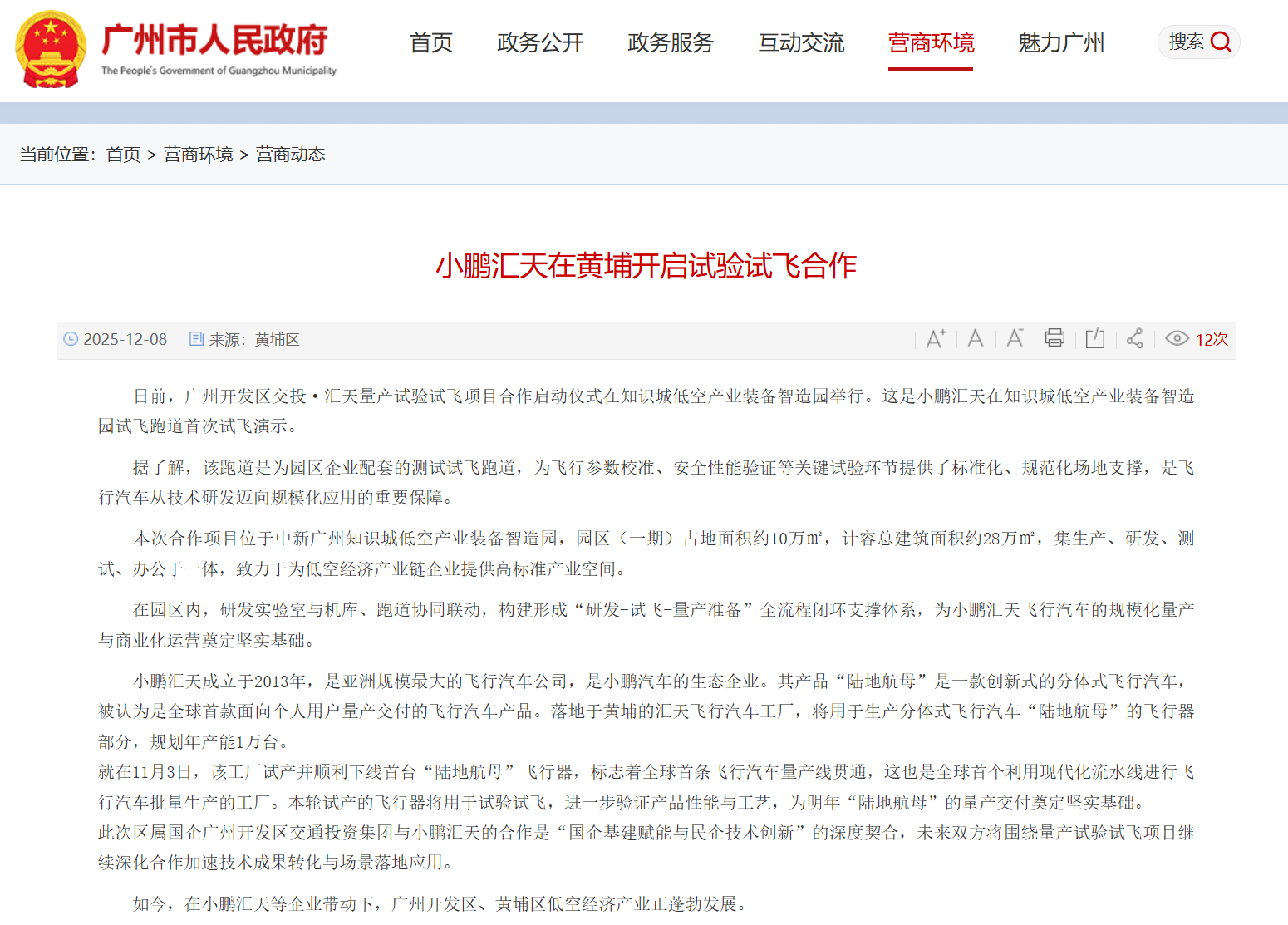Click the document icon beside 来源
The image size is (1288, 925).
click(196, 339)
